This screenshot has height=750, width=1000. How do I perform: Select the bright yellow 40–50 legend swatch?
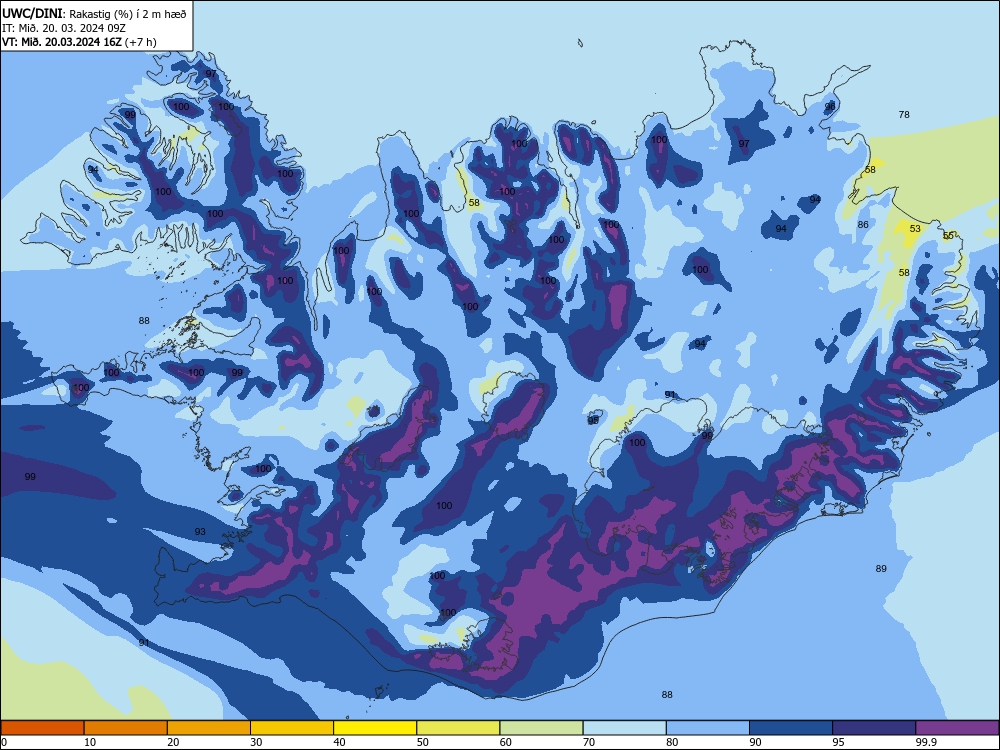point(375,728)
